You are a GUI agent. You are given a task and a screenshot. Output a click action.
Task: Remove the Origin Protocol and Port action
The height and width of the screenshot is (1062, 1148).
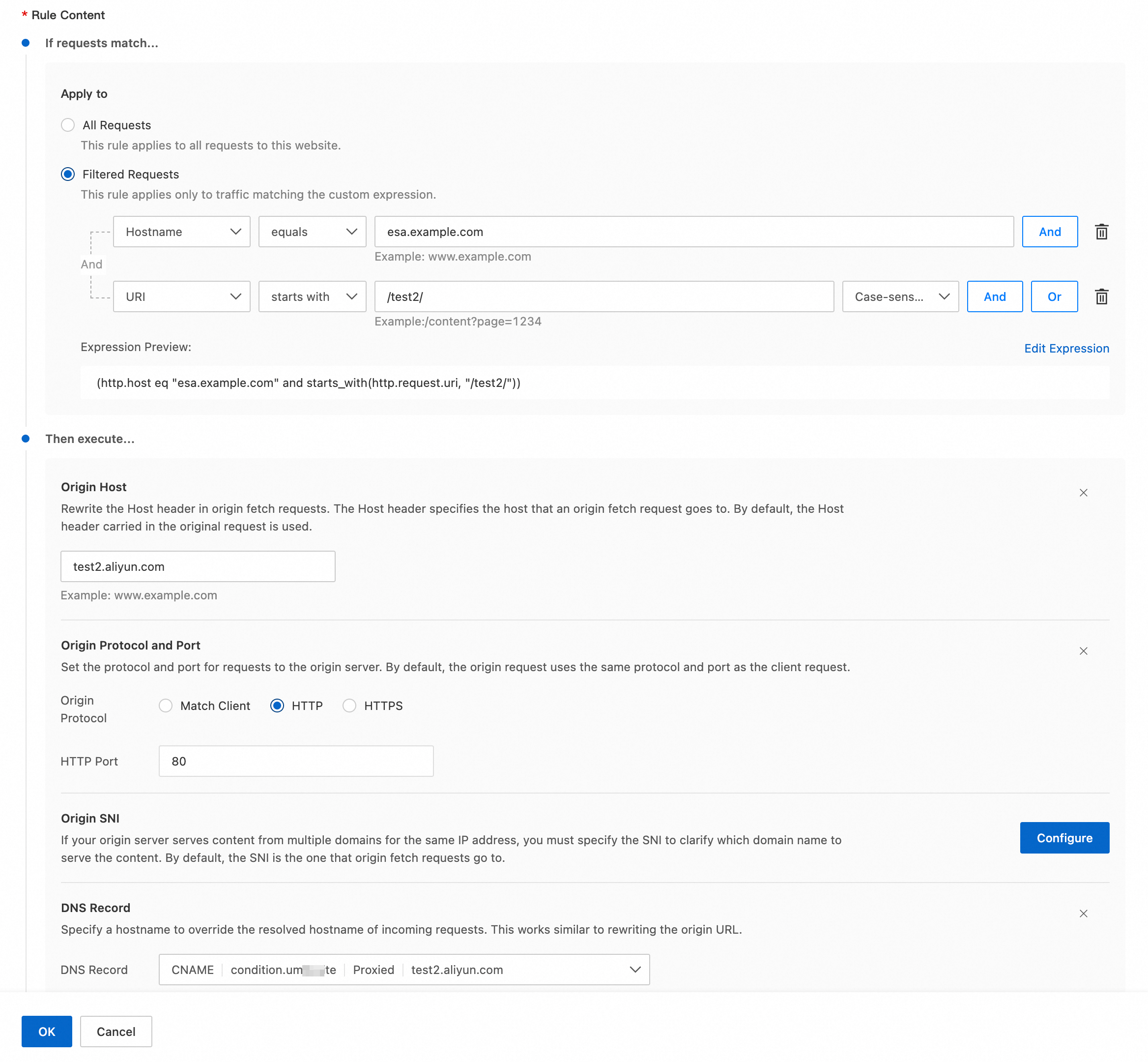[1083, 651]
